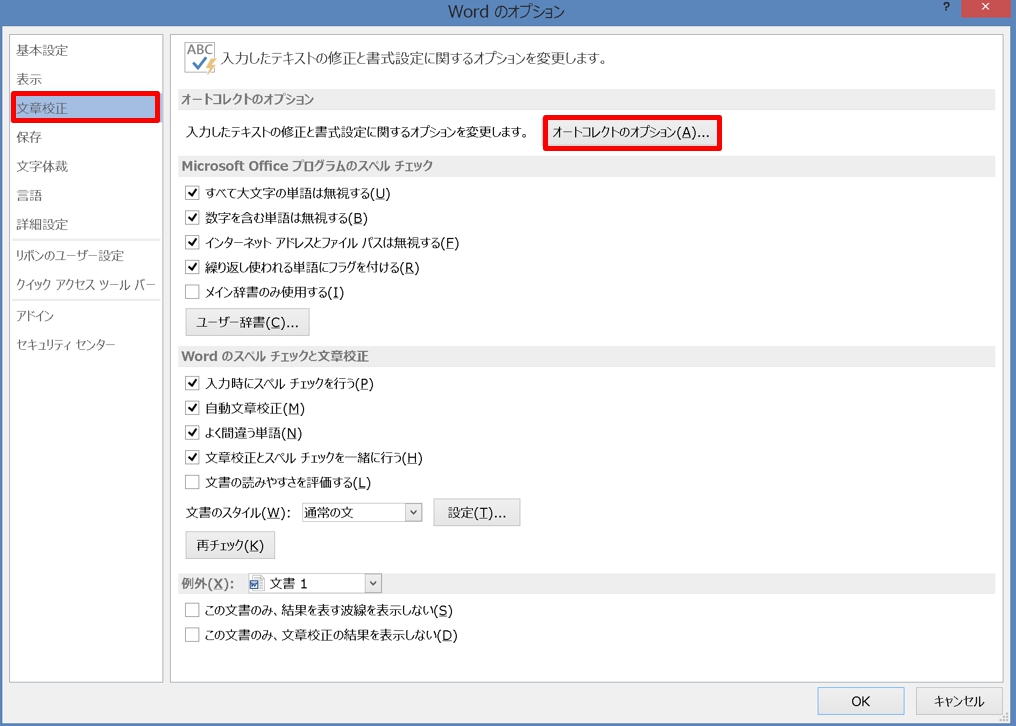Click the Word document icon in 例外 box
The height and width of the screenshot is (726, 1016).
coord(256,583)
